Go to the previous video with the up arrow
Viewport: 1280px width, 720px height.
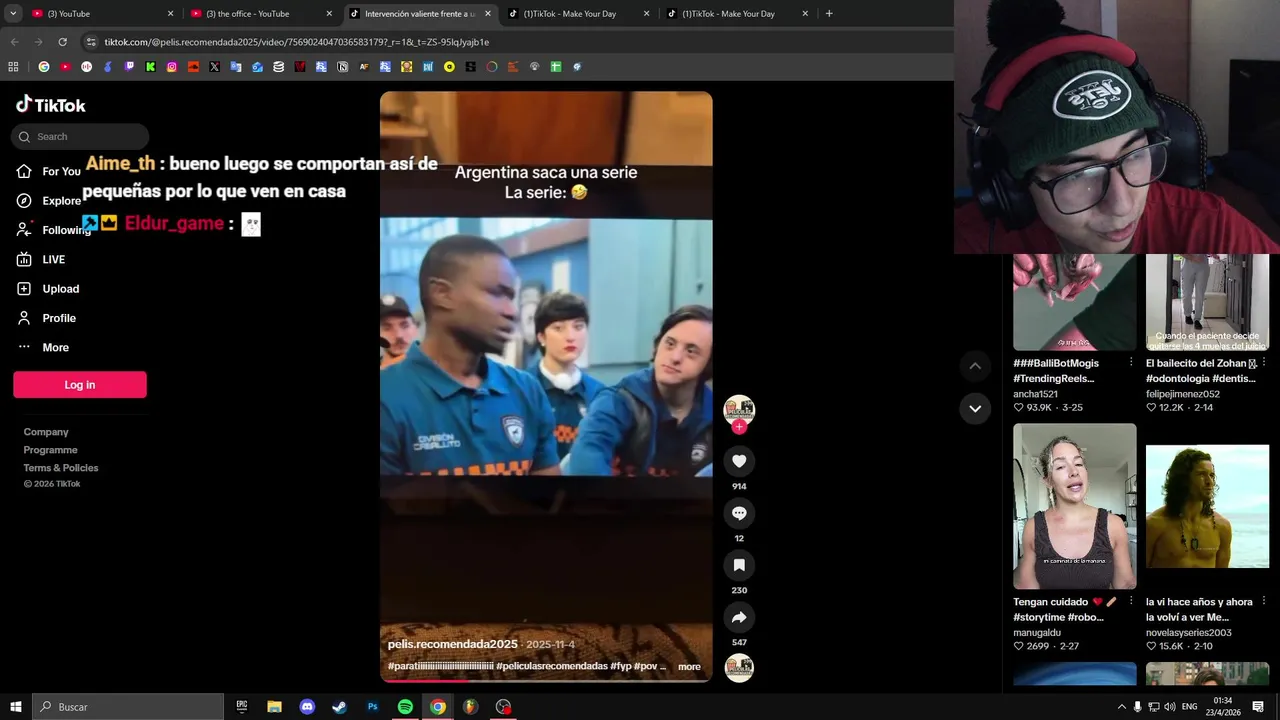point(975,366)
